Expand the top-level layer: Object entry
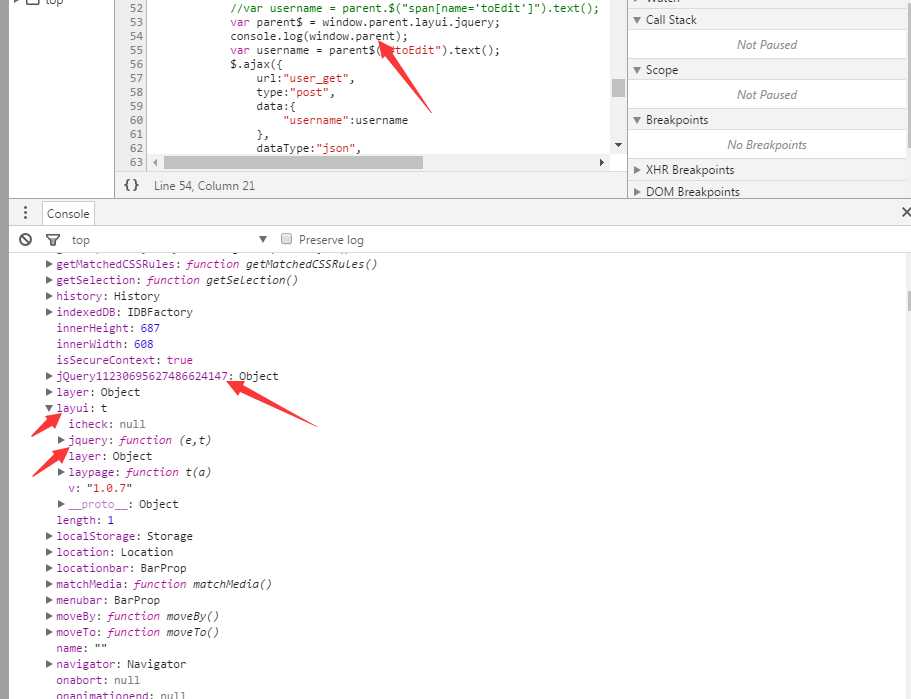This screenshot has width=911, height=699. coord(49,392)
